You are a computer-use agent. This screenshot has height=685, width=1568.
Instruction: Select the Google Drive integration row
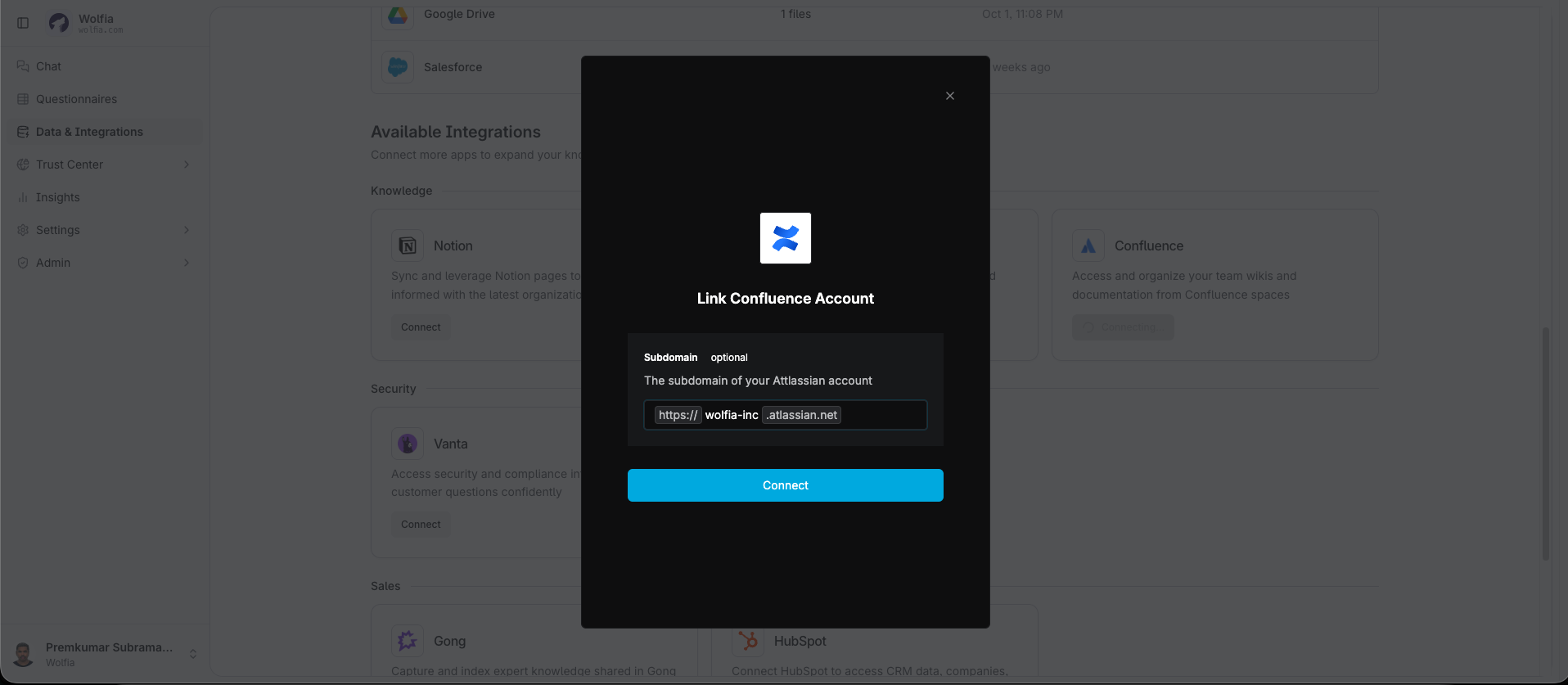point(875,20)
